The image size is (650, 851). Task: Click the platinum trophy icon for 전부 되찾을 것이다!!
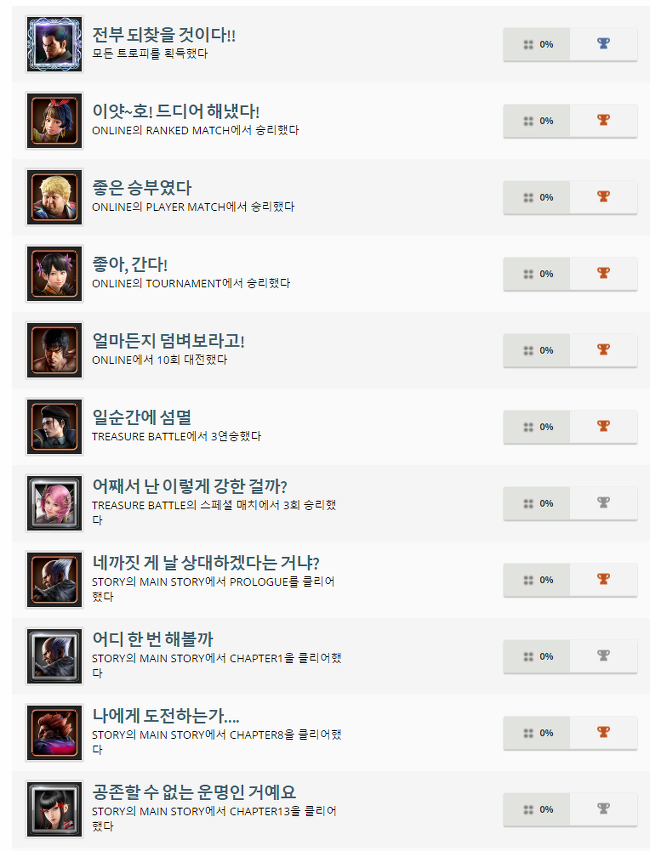(x=603, y=43)
